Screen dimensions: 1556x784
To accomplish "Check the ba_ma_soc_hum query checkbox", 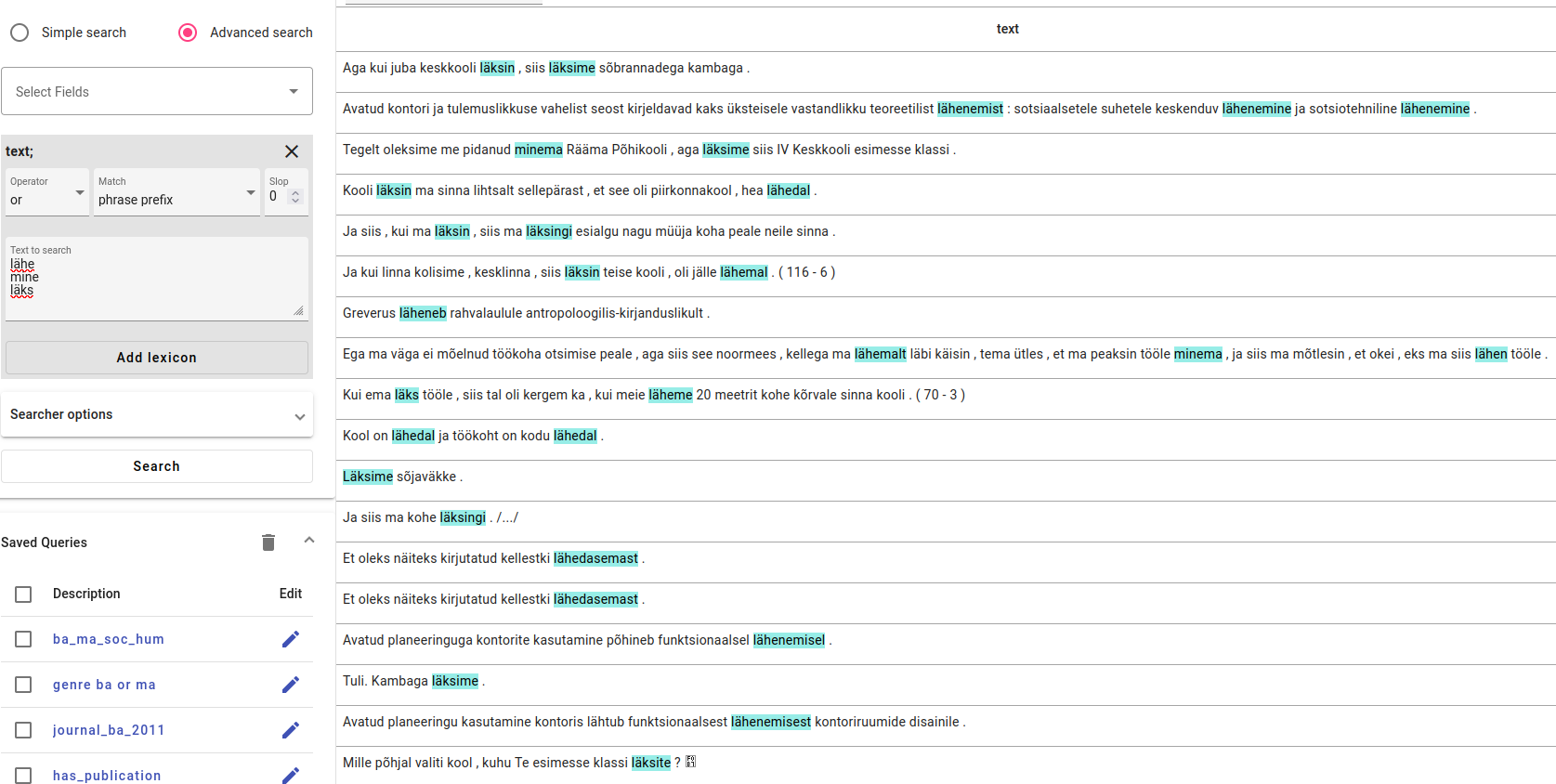I will [x=23, y=639].
